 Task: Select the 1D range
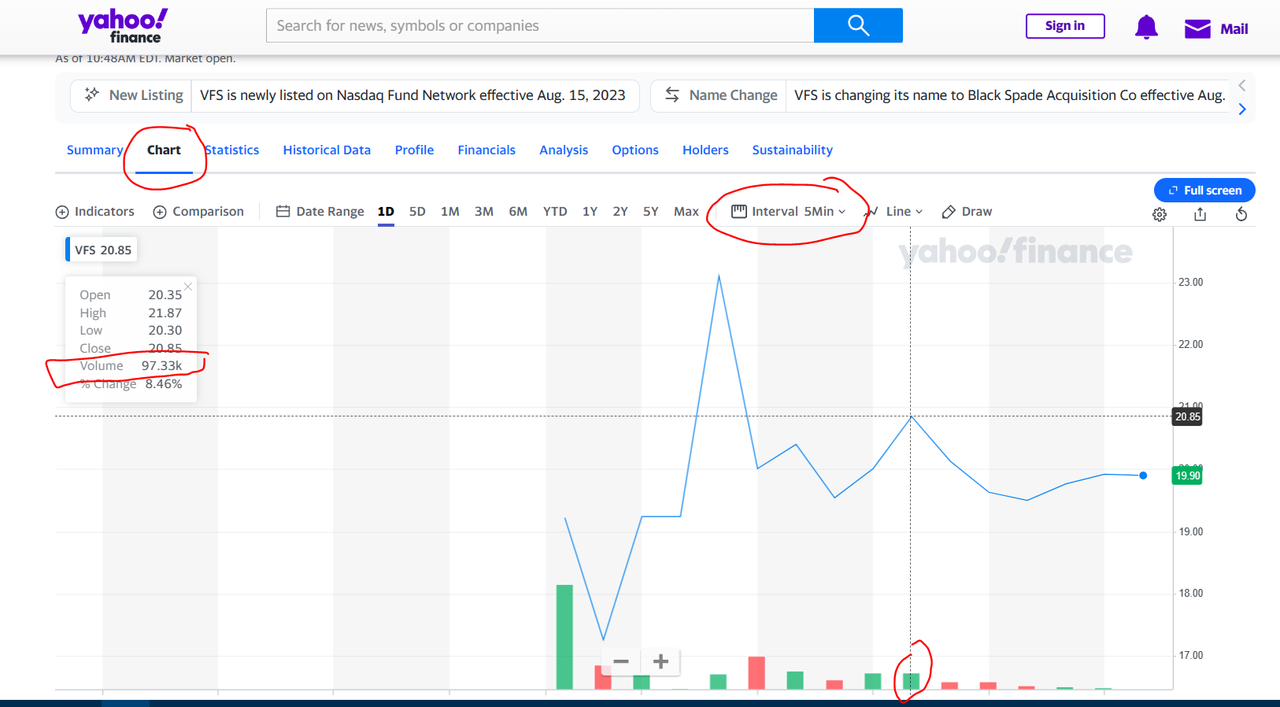[x=386, y=211]
